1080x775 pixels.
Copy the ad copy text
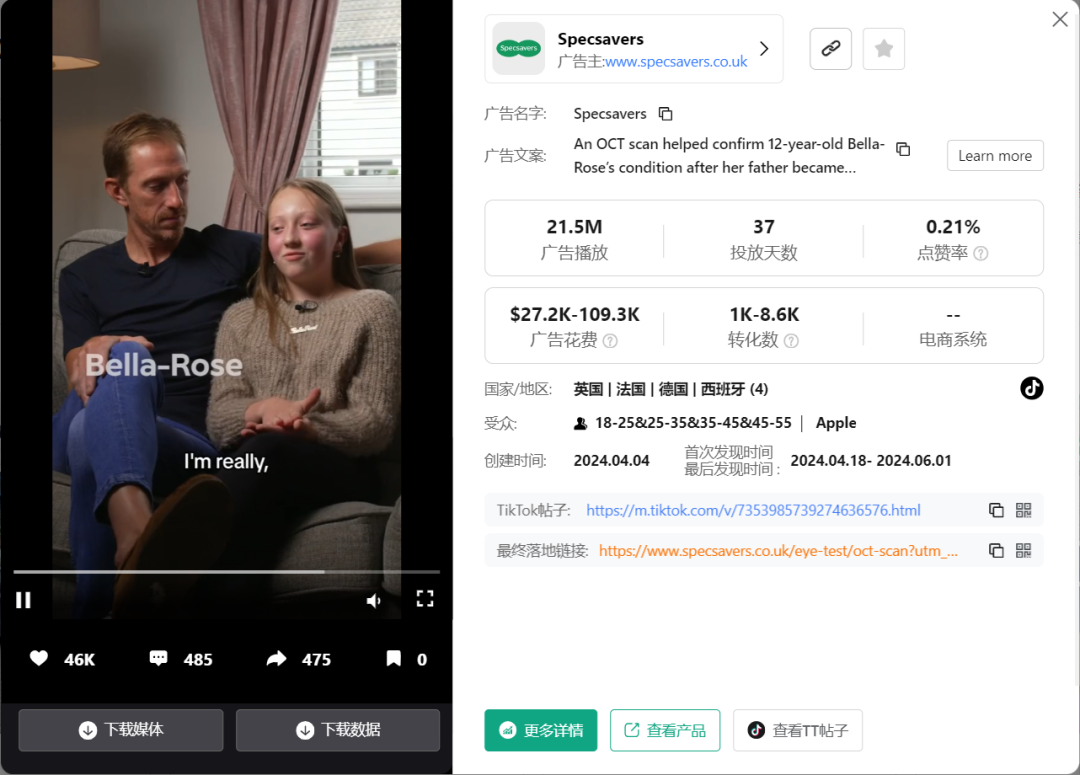903,149
